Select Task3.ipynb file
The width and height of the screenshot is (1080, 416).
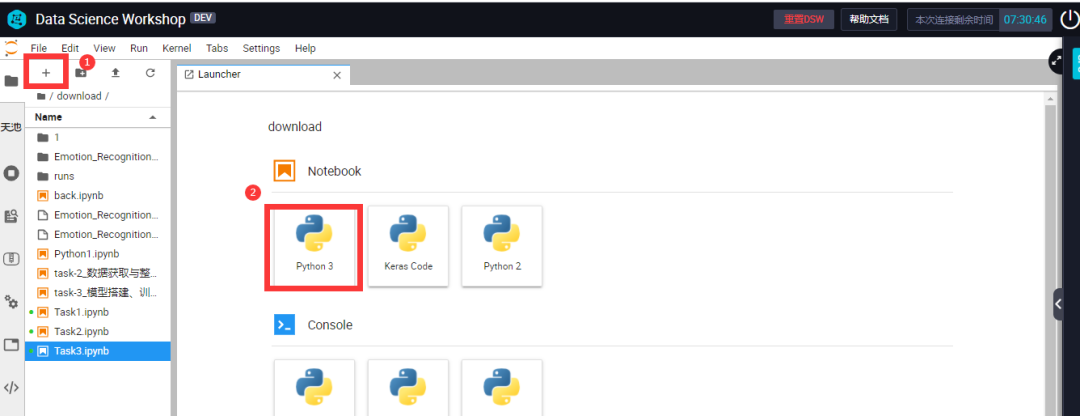[97, 351]
